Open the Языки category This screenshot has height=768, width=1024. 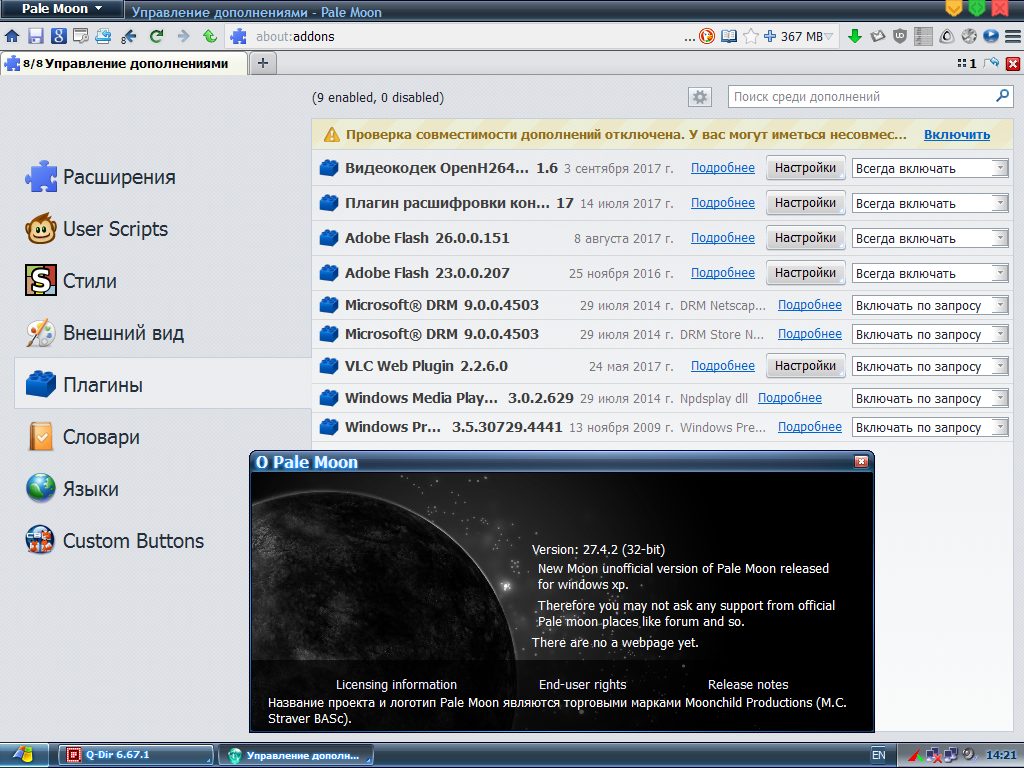(x=163, y=488)
